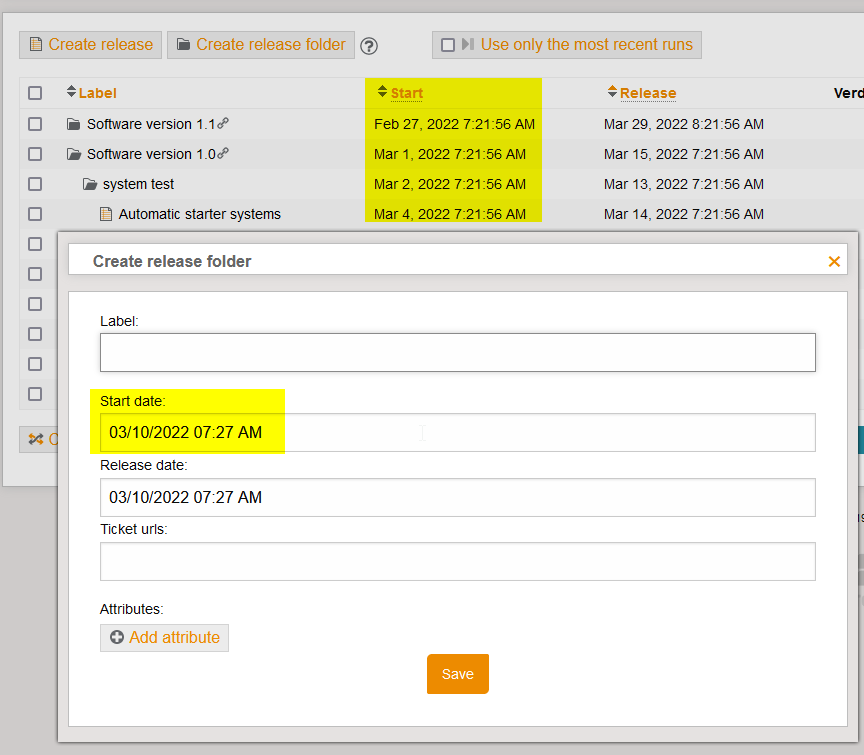This screenshot has width=864, height=755.
Task: Click link icon next to Software version 1.1
Action: pyautogui.click(x=224, y=124)
